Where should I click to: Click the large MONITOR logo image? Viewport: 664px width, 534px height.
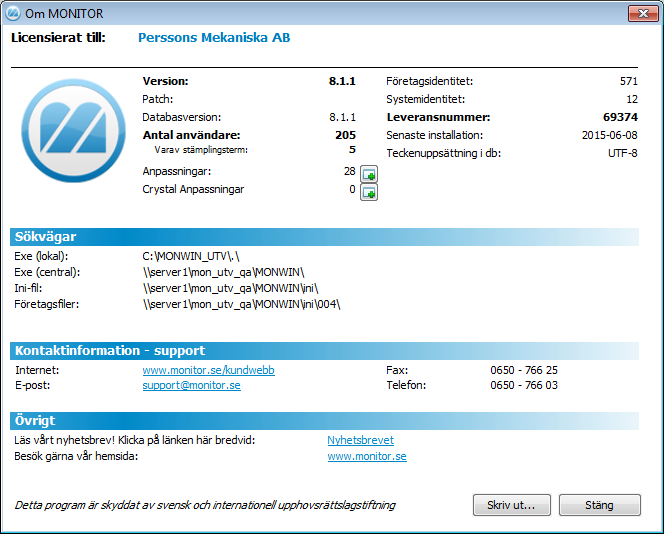(74, 130)
